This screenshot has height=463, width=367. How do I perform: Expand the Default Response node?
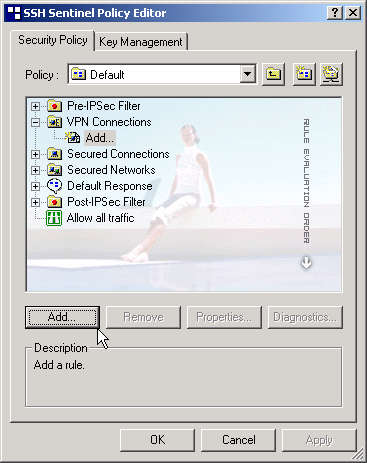(x=35, y=186)
